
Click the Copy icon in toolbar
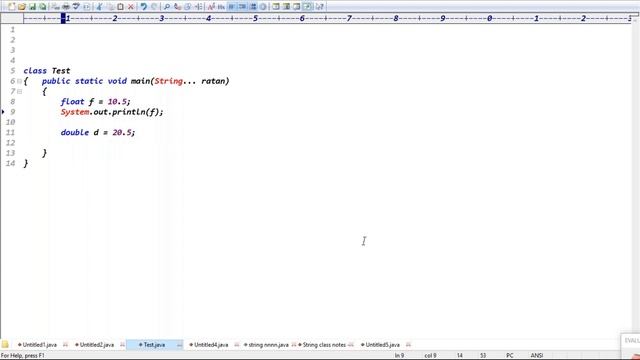point(110,7)
